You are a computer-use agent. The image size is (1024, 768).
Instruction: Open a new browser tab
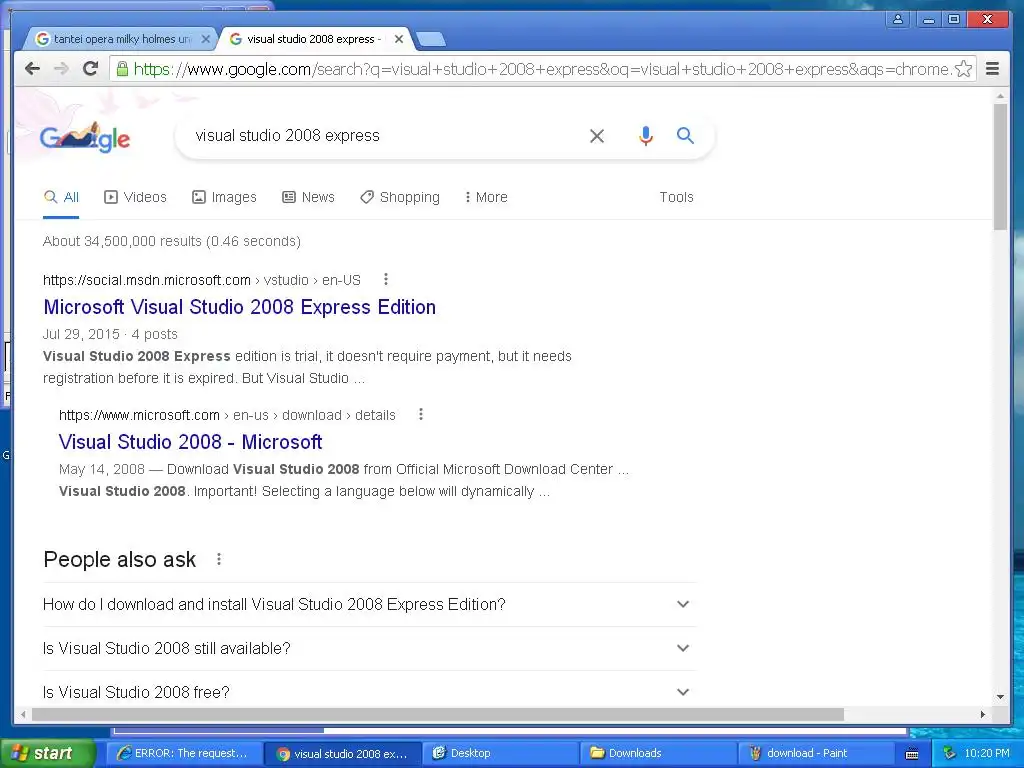click(431, 40)
